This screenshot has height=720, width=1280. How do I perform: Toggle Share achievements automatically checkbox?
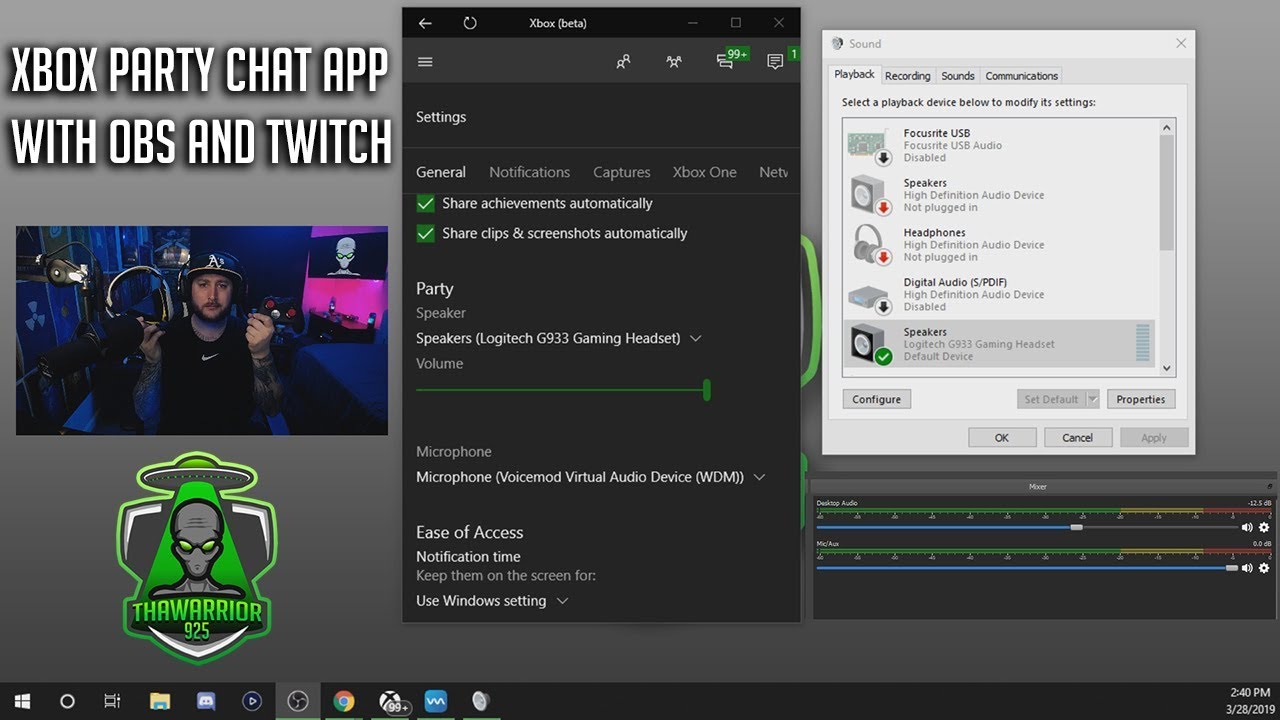pyautogui.click(x=426, y=203)
